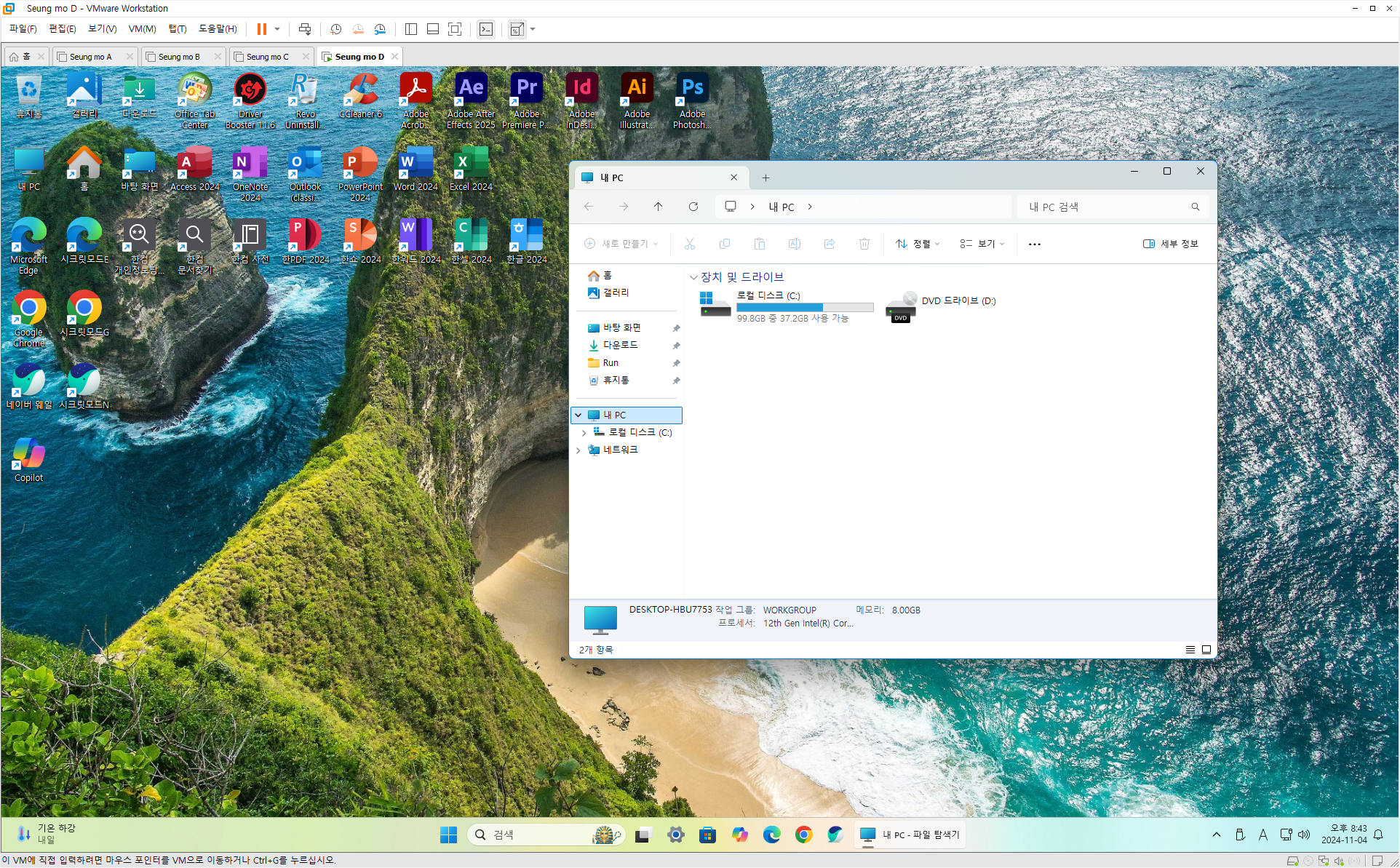Switch to the Seung mo A tab

pyautogui.click(x=90, y=57)
